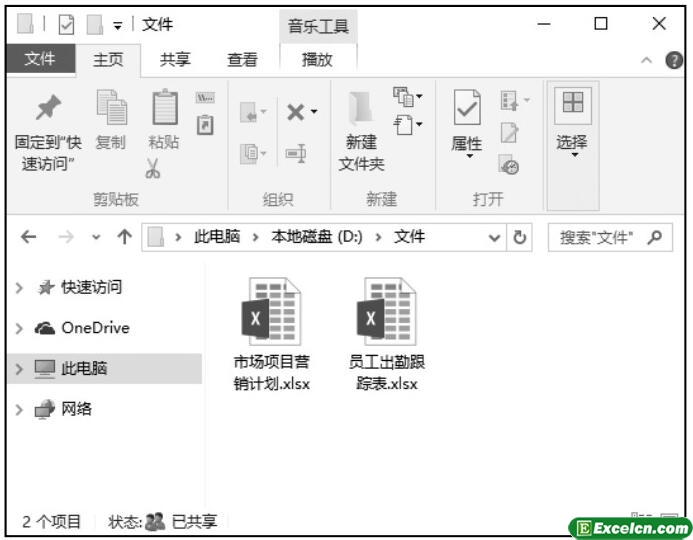Click the Rename icon in the Organize group
Viewport: 693px width, 540px height.
click(296, 153)
